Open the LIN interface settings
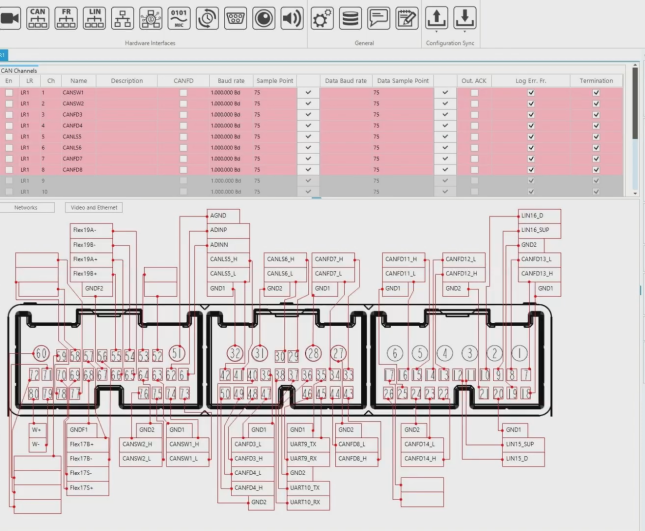 (x=95, y=17)
